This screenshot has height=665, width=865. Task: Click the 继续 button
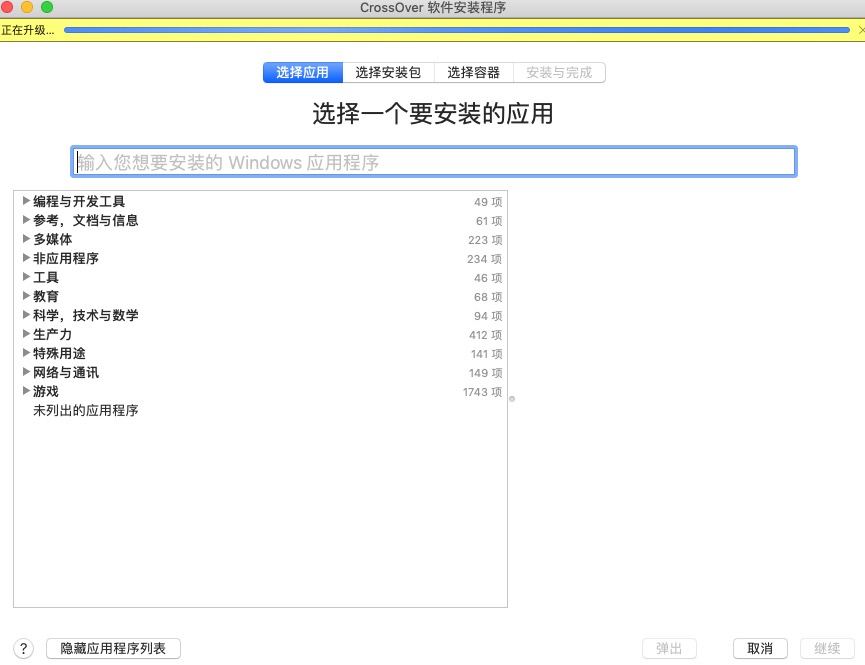click(827, 648)
